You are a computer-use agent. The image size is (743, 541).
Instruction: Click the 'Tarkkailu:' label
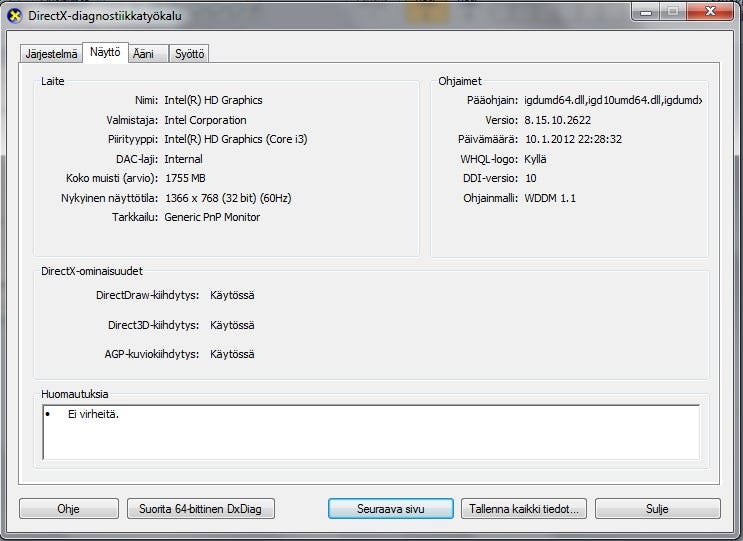[135, 217]
